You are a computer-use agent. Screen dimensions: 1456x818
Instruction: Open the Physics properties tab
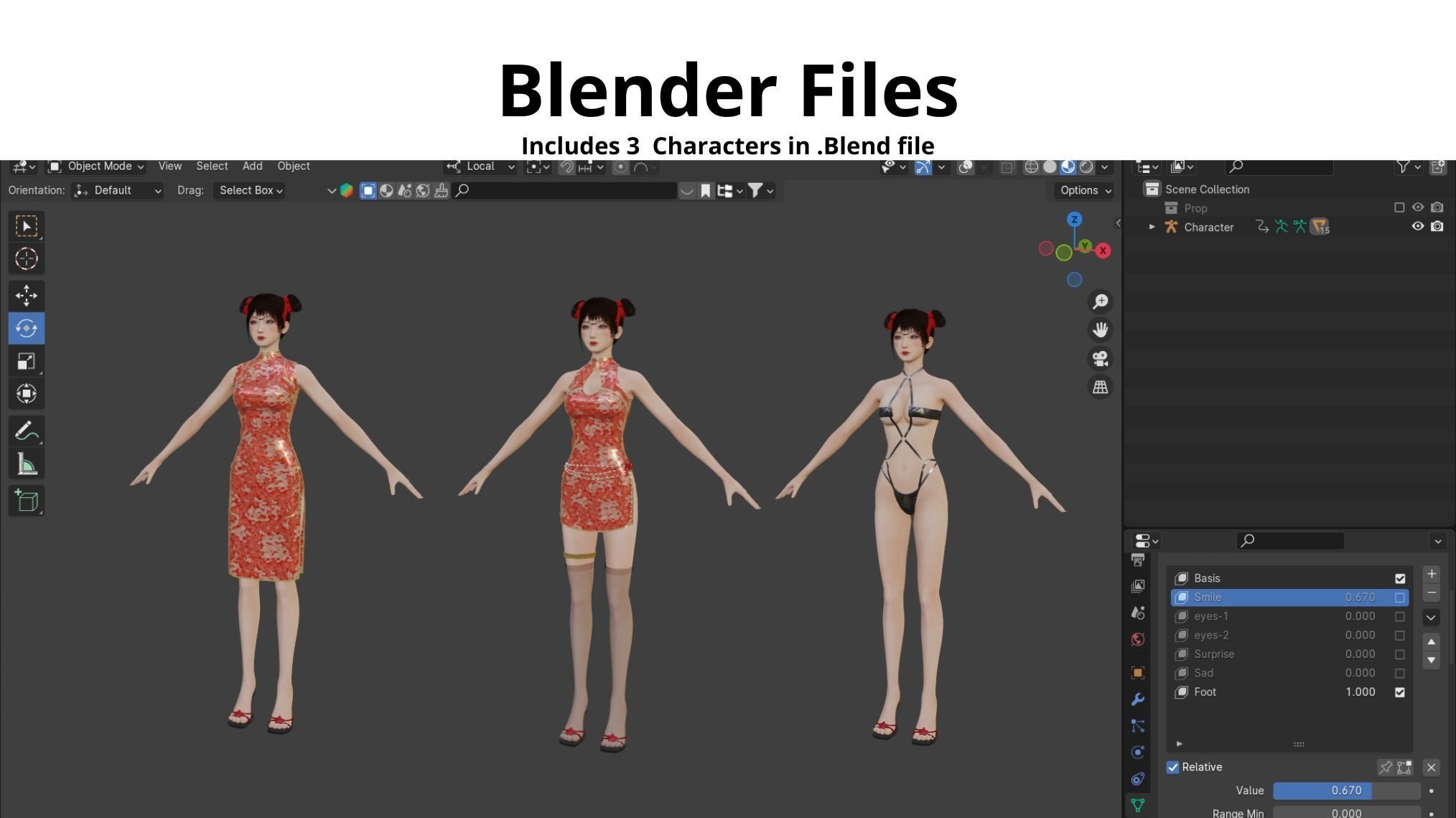coord(1138,753)
